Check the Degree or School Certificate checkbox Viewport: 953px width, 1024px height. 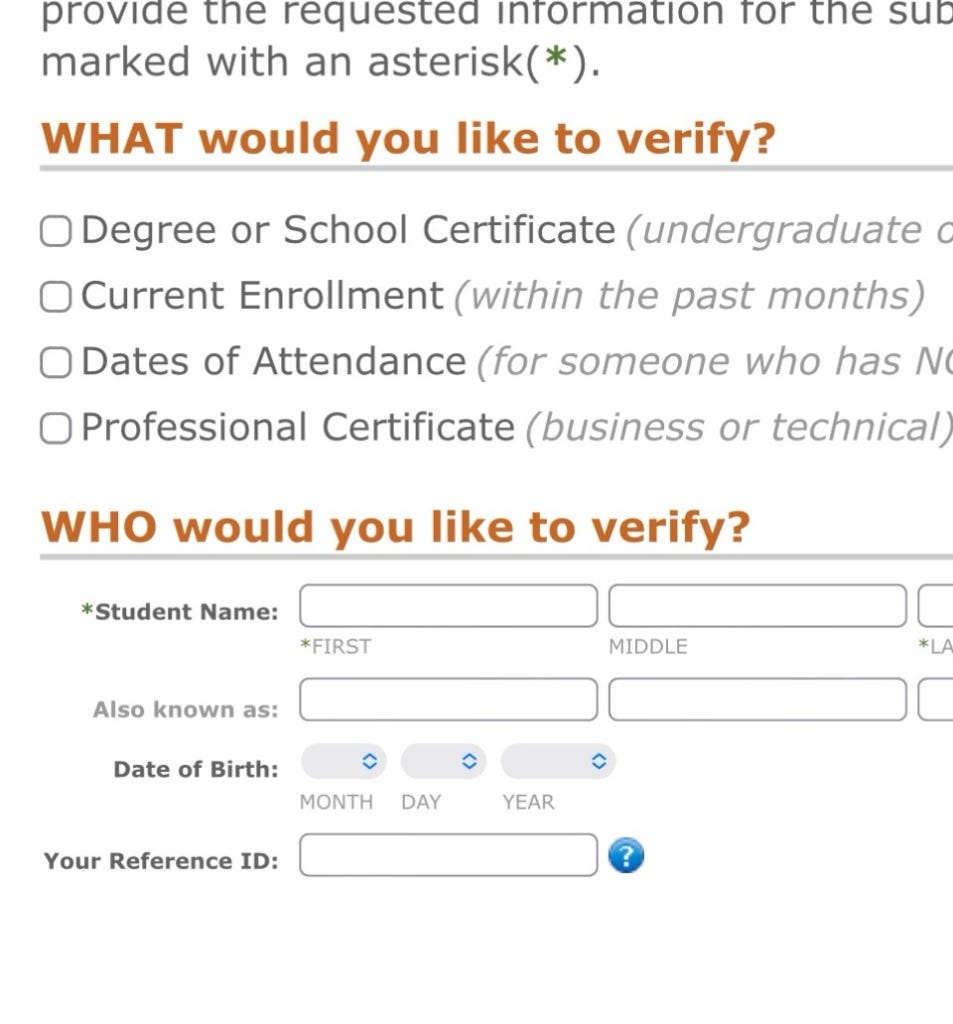click(x=56, y=231)
